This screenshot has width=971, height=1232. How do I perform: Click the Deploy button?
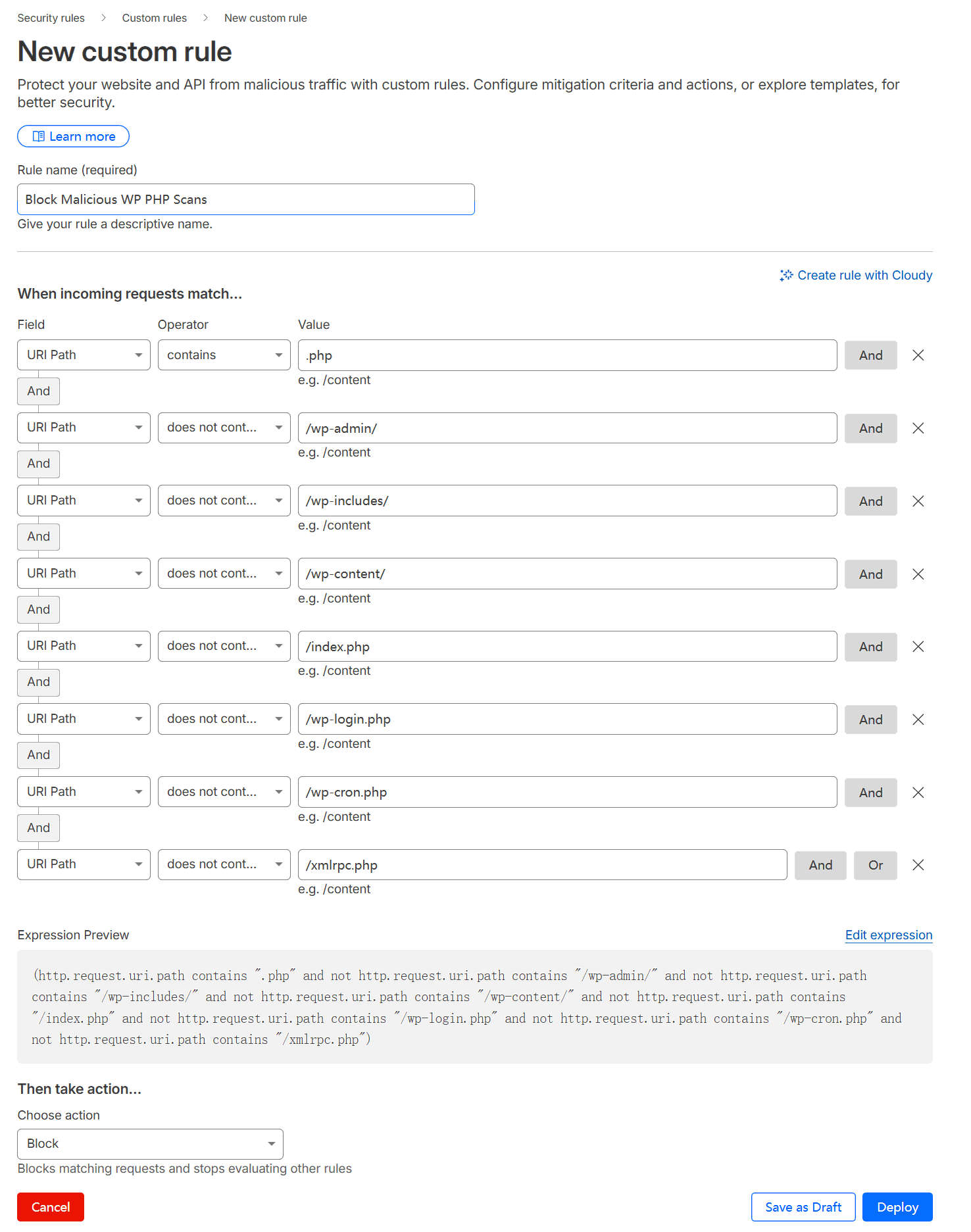pos(897,1207)
